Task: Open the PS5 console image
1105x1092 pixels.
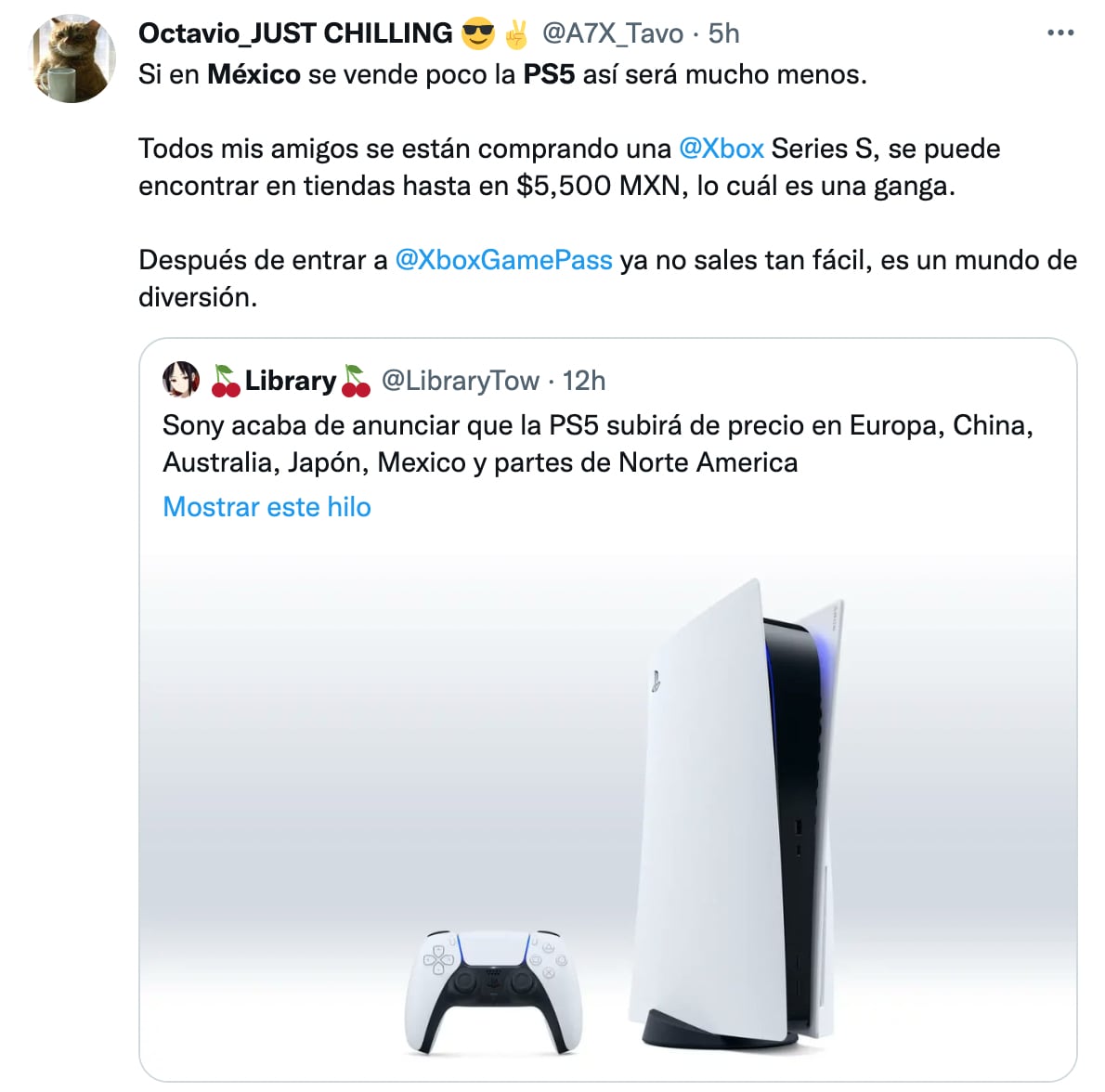Action: (736, 811)
